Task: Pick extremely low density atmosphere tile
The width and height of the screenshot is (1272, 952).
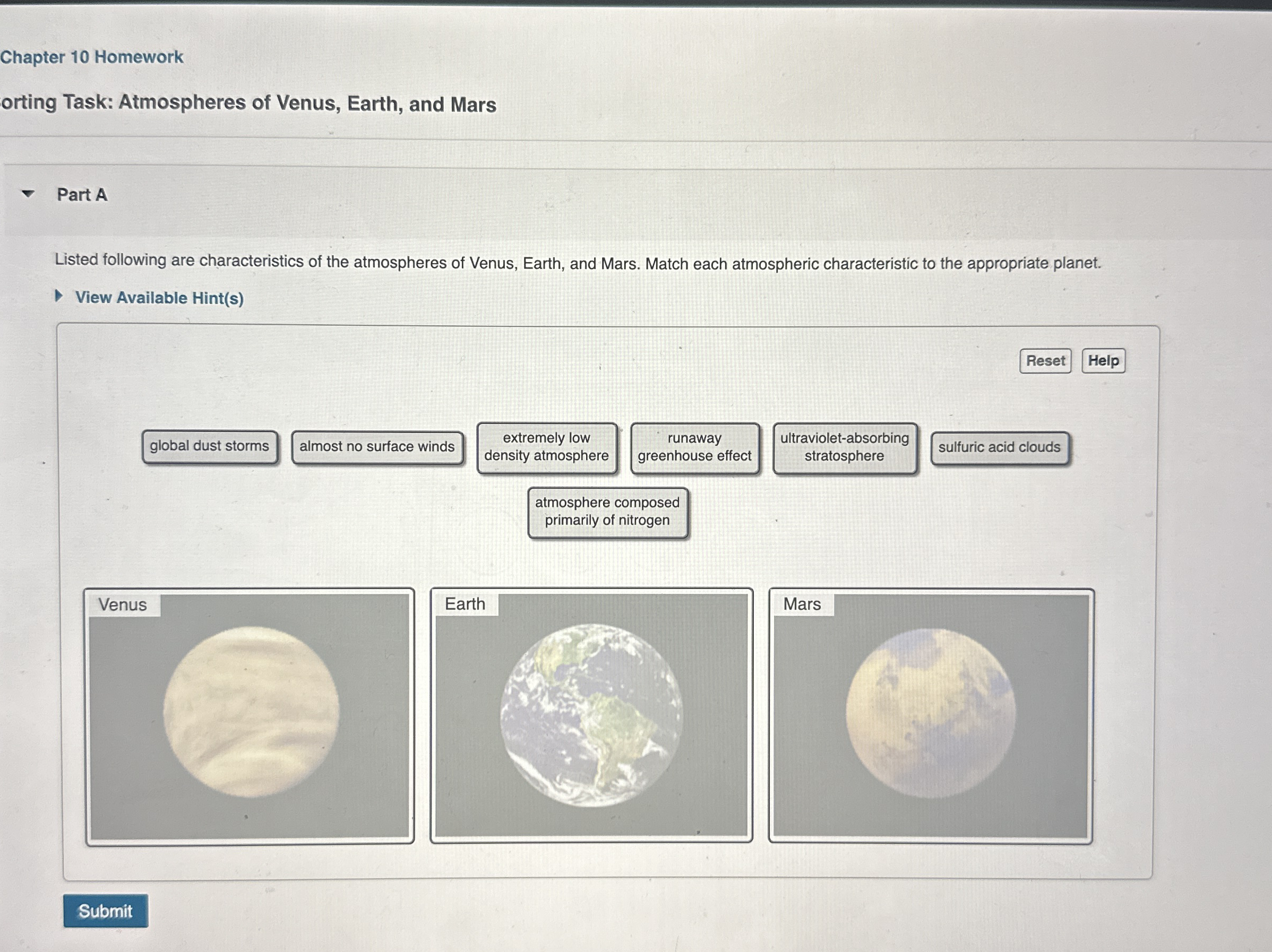Action: click(x=546, y=447)
